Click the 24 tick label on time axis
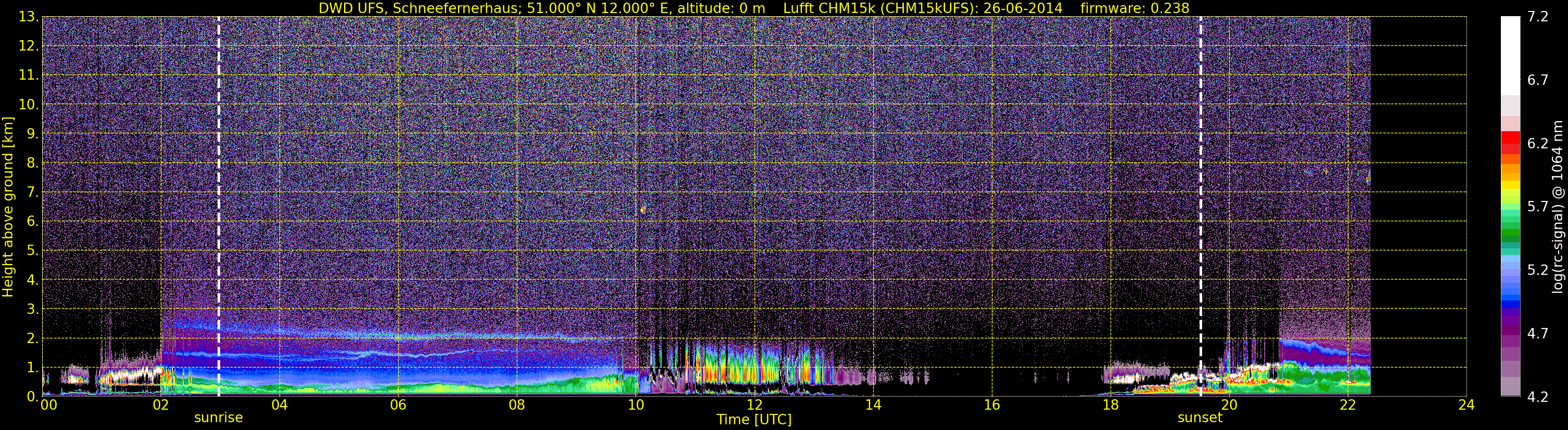 click(x=1467, y=405)
